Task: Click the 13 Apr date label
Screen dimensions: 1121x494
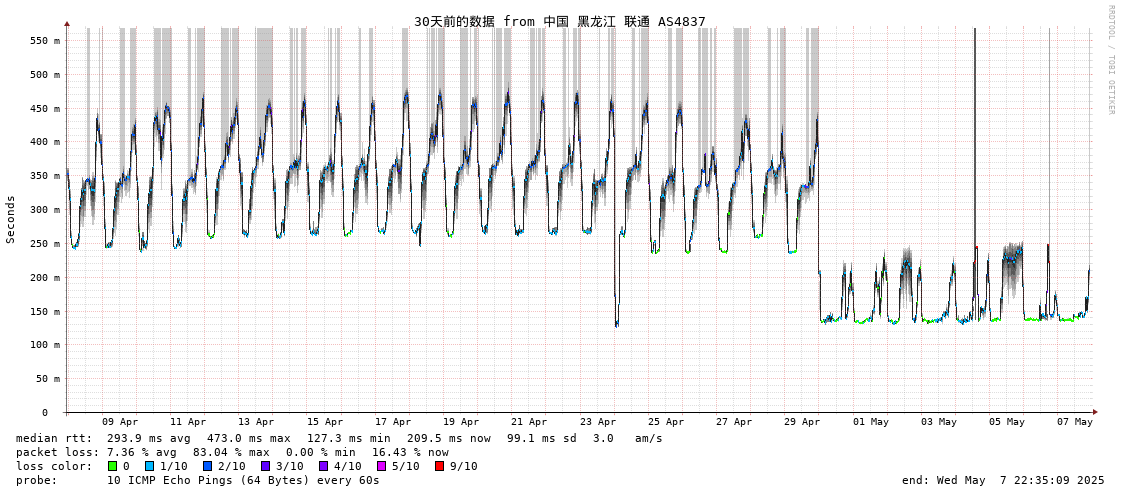Action: [256, 423]
